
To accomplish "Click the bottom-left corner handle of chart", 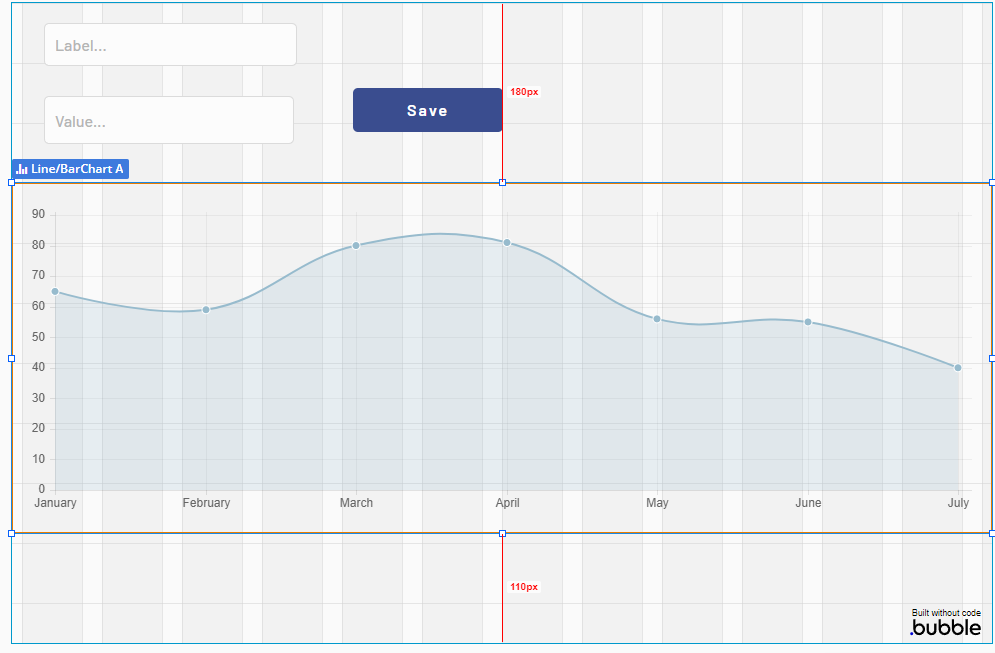I will [11, 534].
